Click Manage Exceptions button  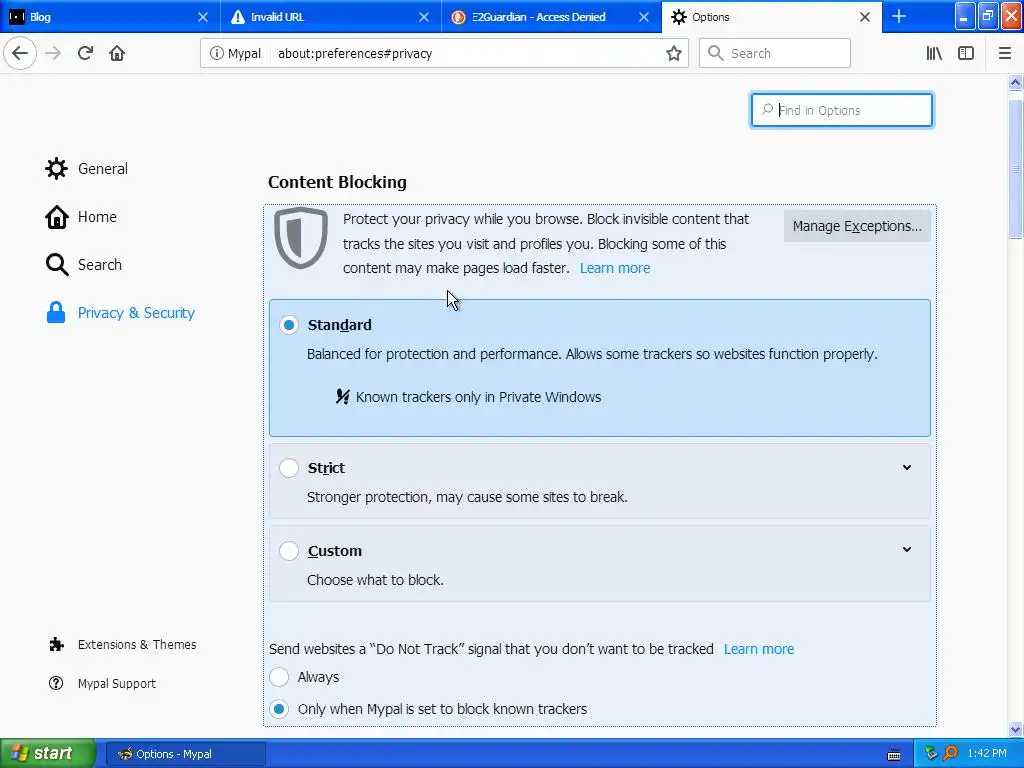pos(857,226)
